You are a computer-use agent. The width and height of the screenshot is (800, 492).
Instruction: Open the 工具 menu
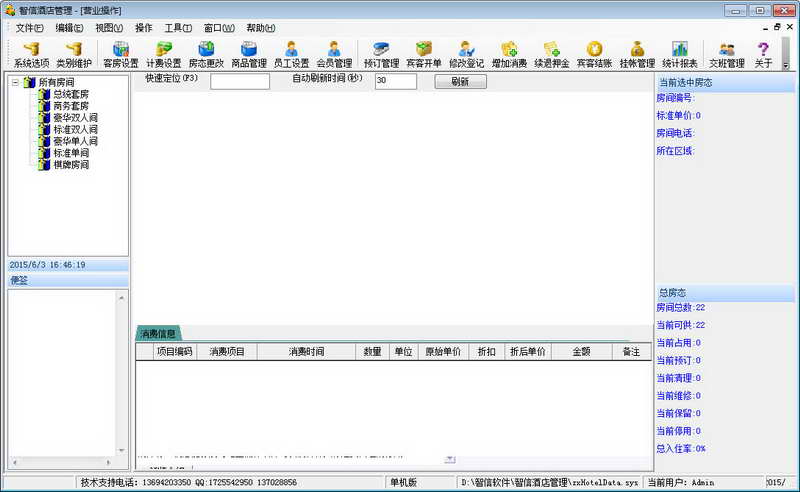coord(178,28)
